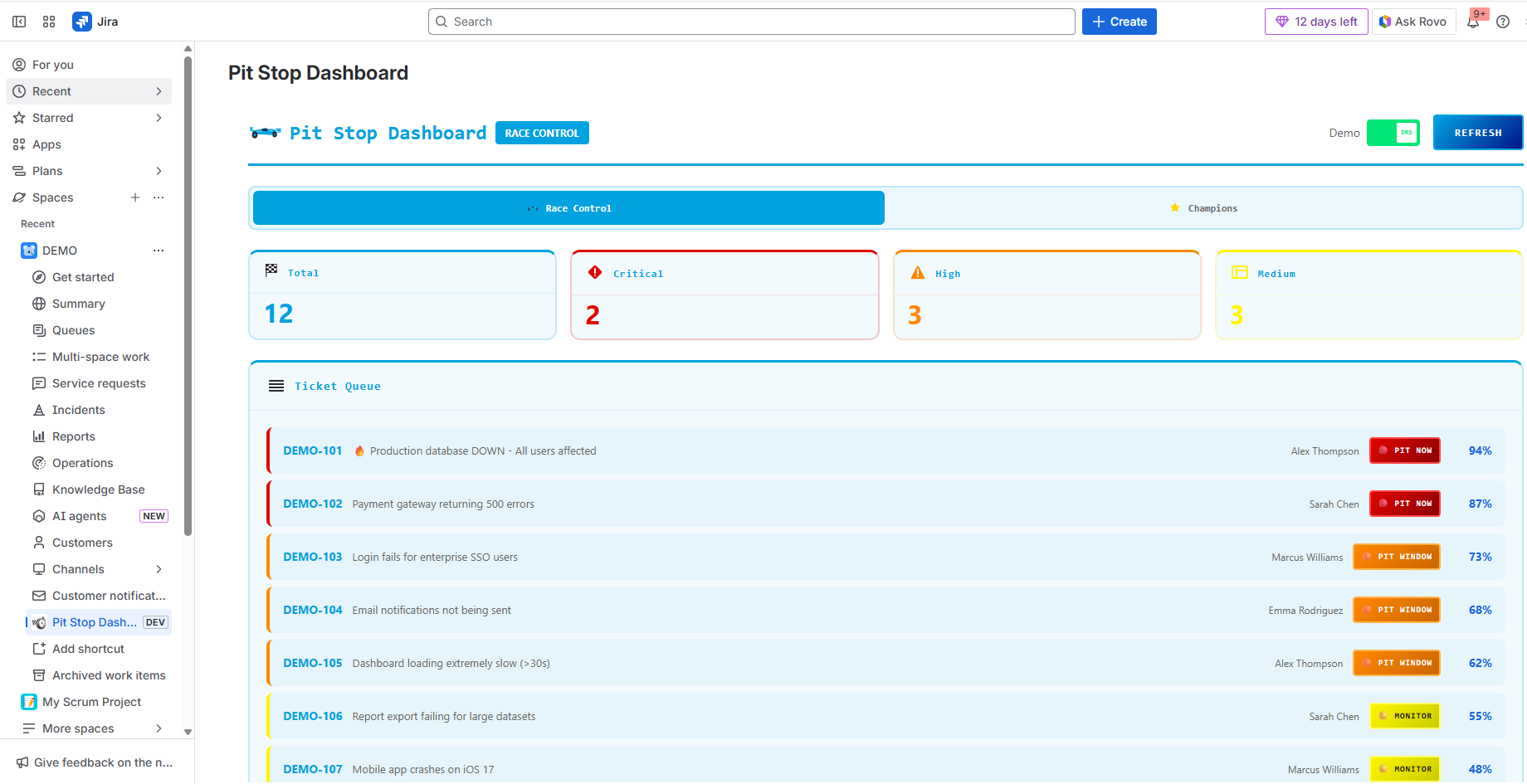This screenshot has width=1527, height=784.
Task: Open ticket DEMO-101 link
Action: click(x=313, y=450)
